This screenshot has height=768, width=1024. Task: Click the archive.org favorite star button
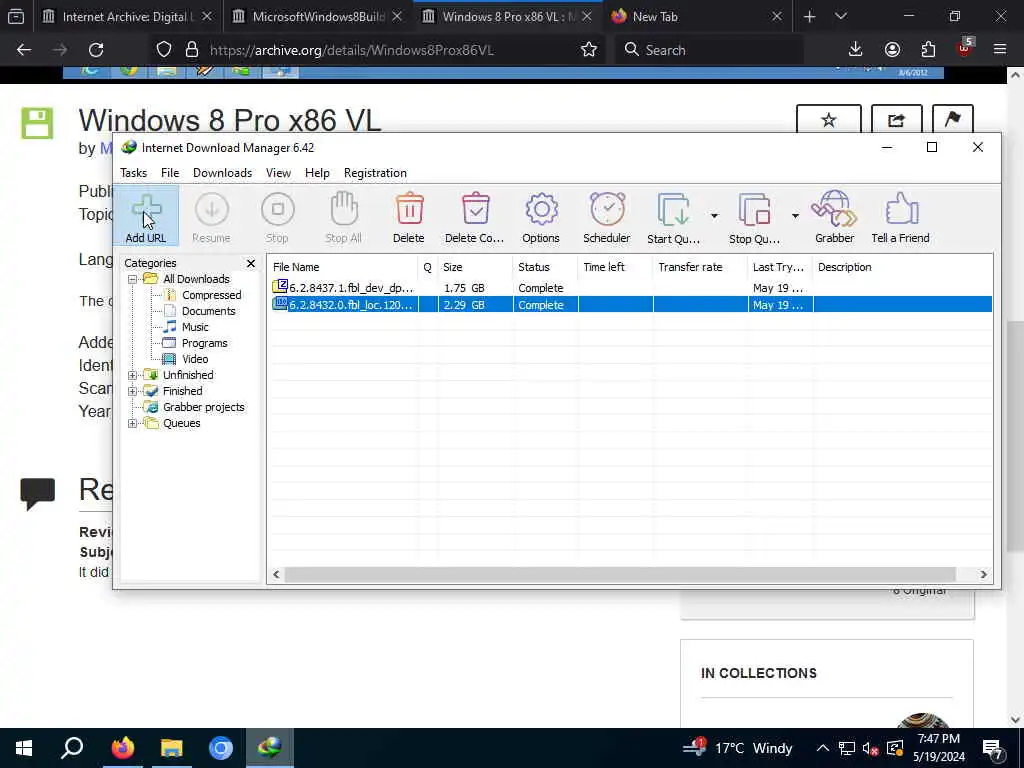point(829,120)
